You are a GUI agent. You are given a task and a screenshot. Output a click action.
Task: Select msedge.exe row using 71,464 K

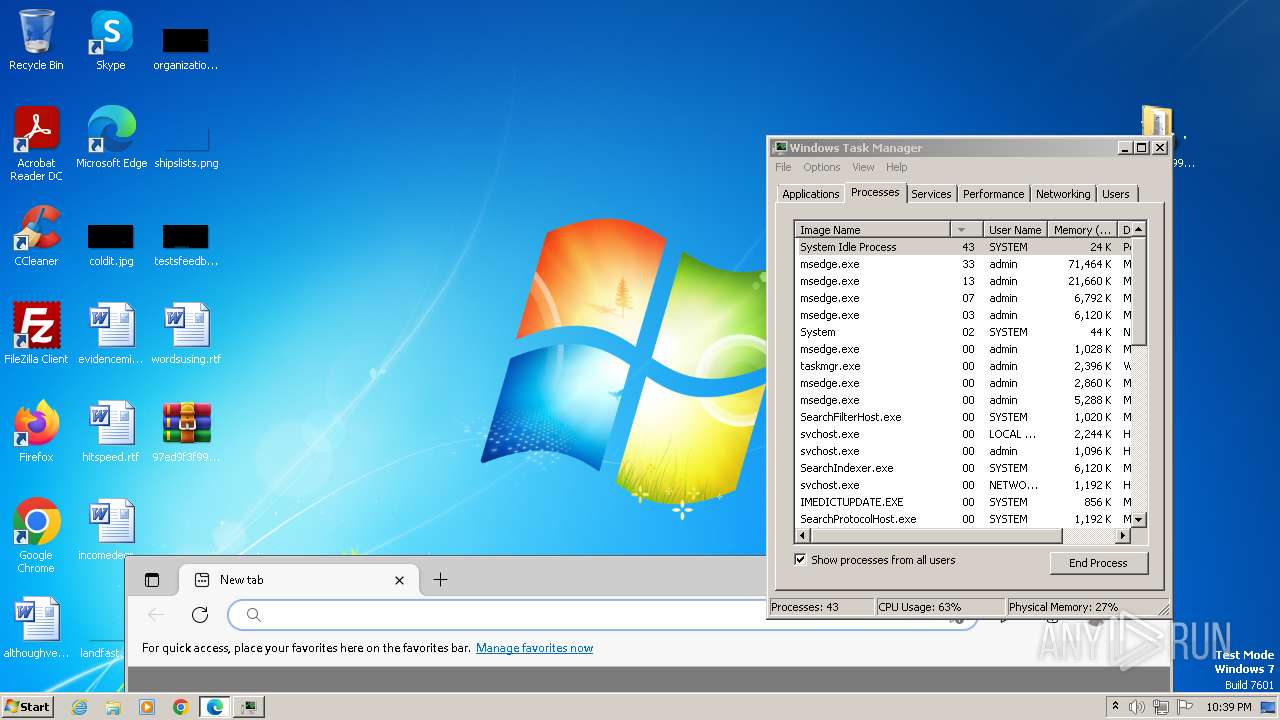tap(964, 264)
